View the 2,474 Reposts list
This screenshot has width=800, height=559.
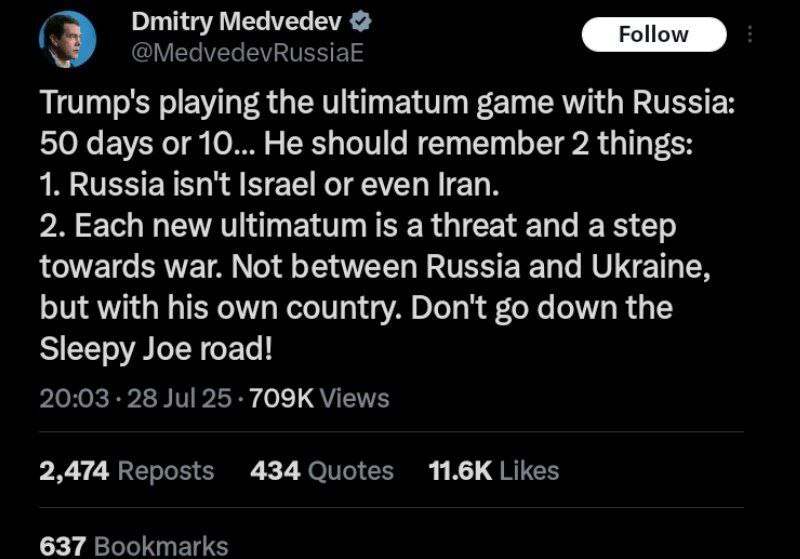tap(126, 470)
